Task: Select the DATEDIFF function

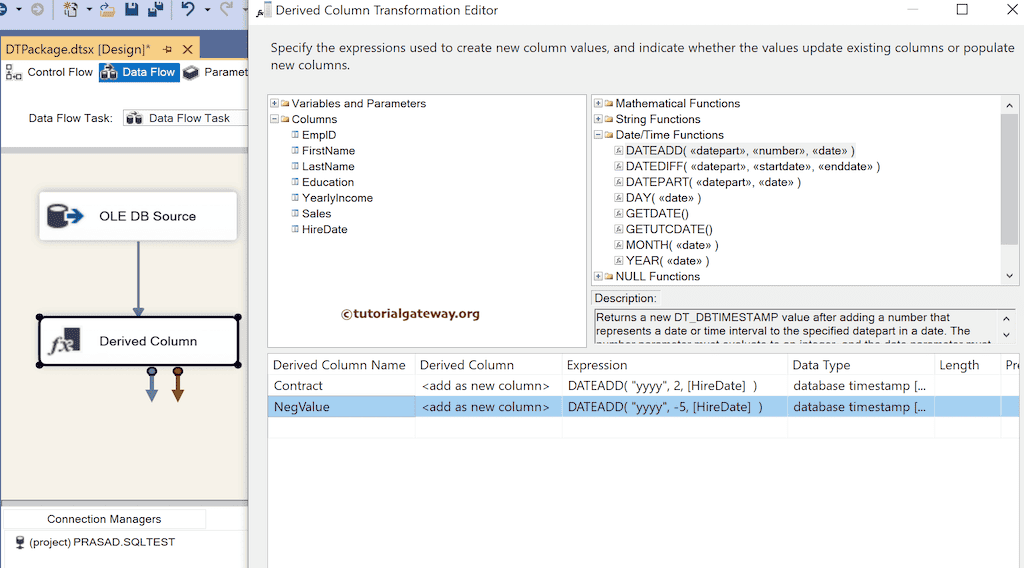Action: coord(752,166)
